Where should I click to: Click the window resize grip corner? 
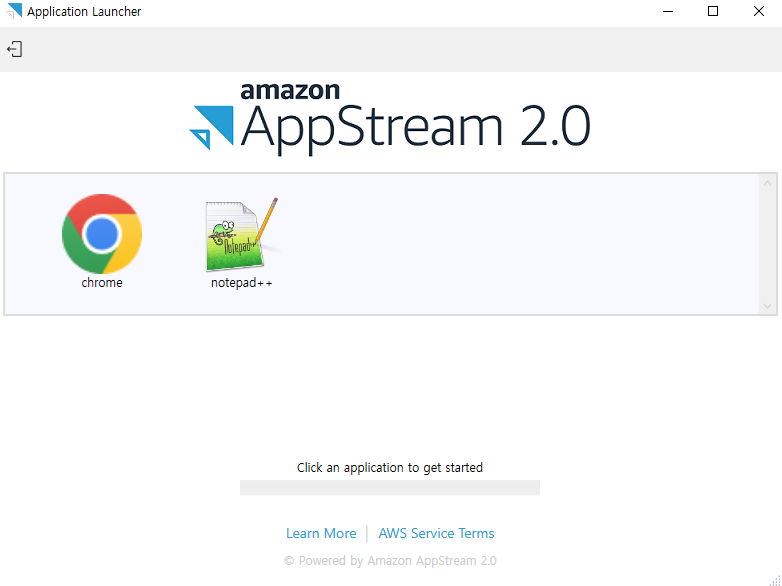click(776, 580)
